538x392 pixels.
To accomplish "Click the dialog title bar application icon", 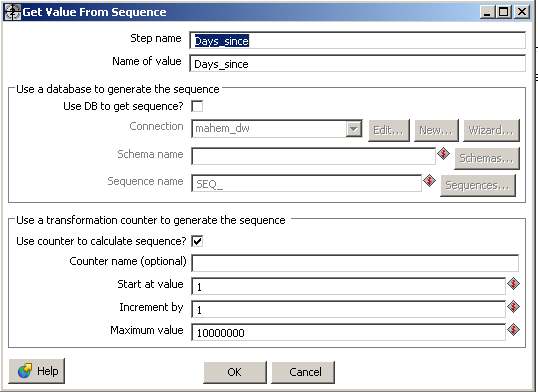I will point(13,12).
